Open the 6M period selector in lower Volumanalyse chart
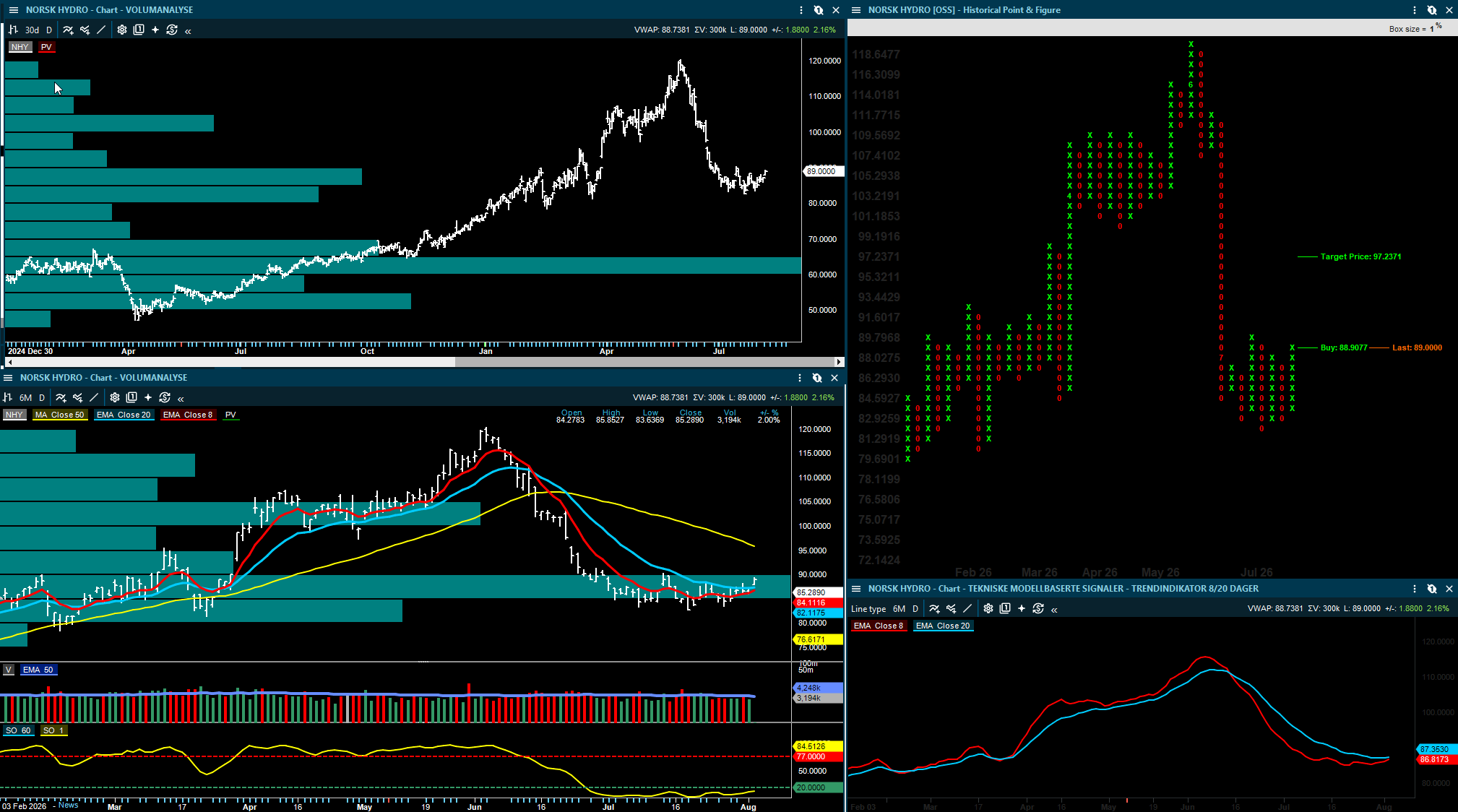The height and width of the screenshot is (812, 1458). tap(25, 397)
